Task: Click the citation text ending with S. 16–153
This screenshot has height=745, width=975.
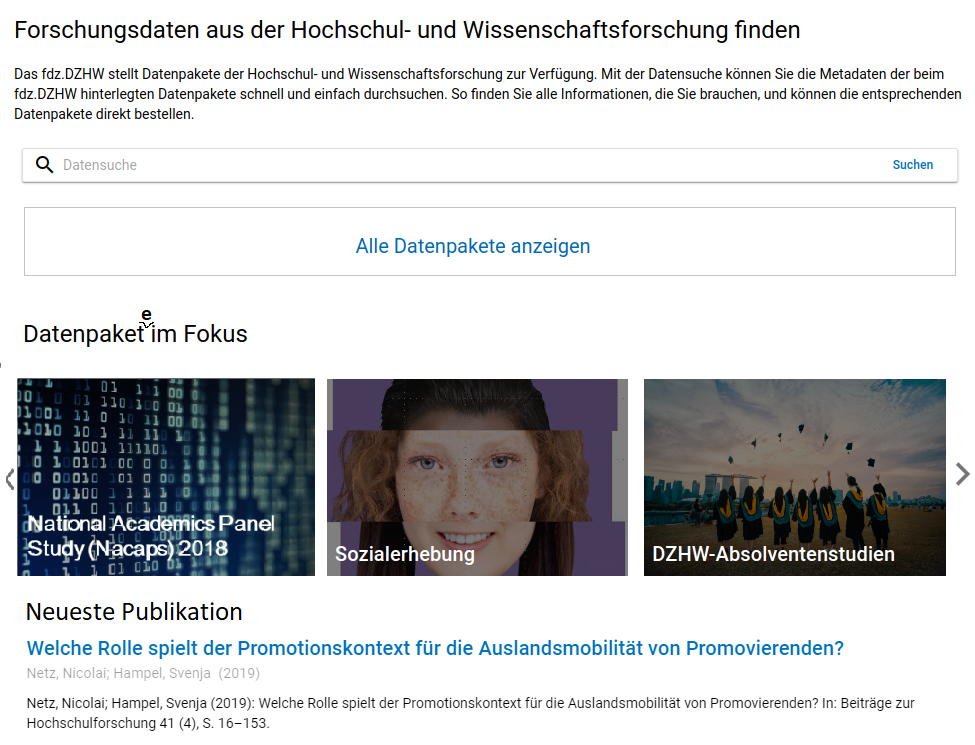Action: pyautogui.click(x=471, y=713)
